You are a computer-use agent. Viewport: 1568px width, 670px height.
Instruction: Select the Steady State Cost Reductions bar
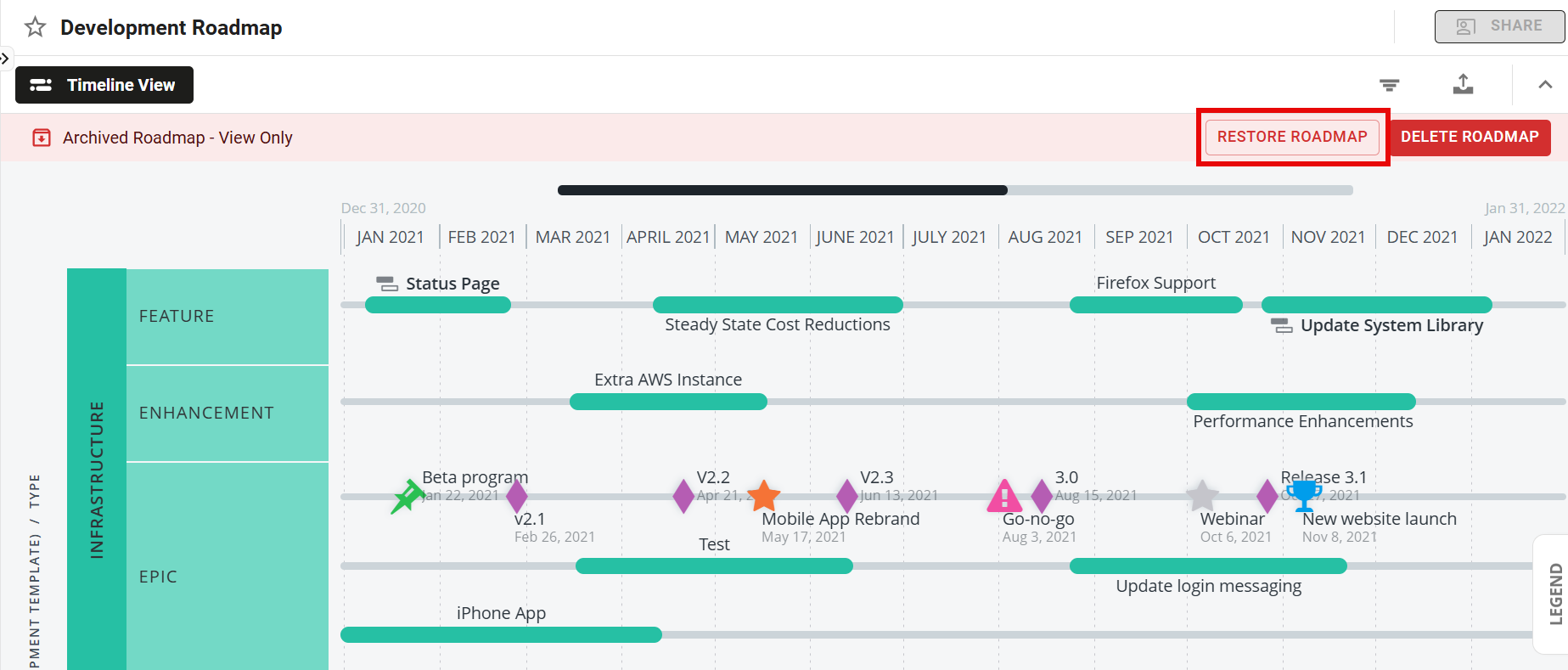pos(777,305)
